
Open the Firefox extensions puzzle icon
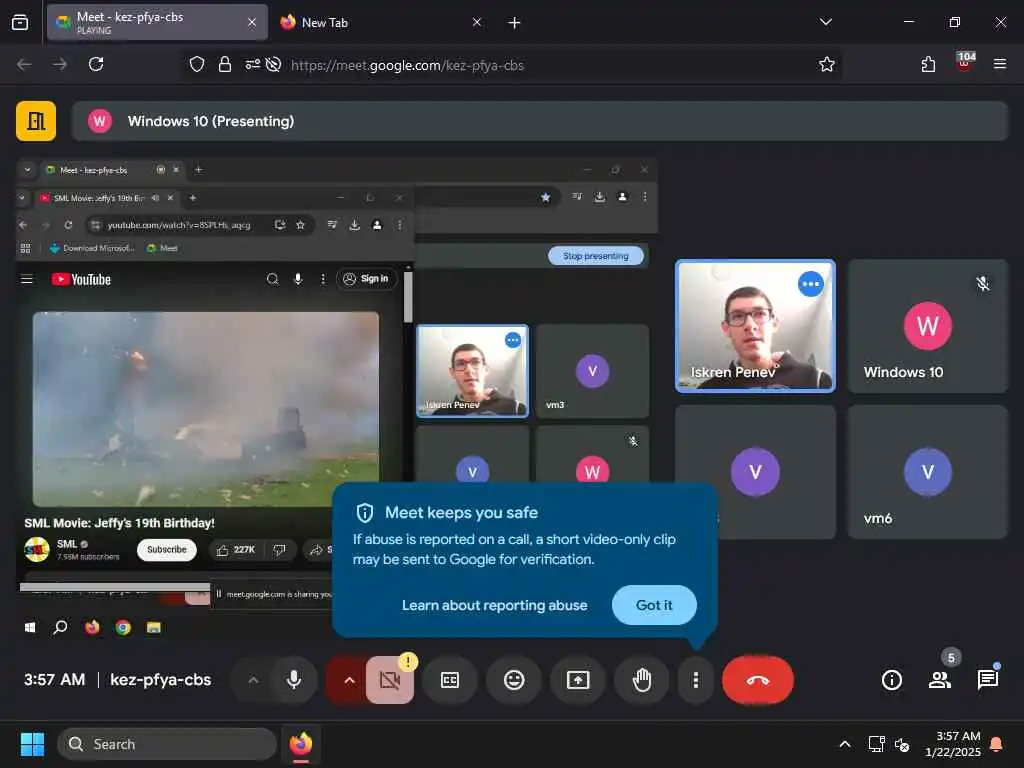(x=928, y=64)
